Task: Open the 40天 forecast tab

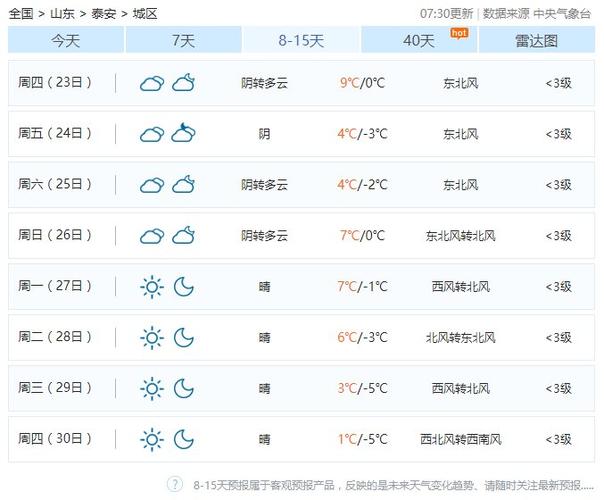Action: tap(419, 40)
